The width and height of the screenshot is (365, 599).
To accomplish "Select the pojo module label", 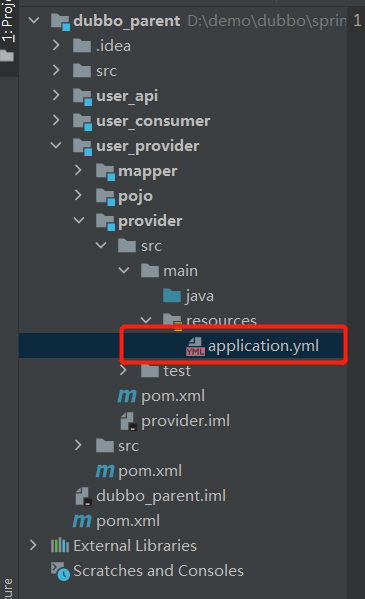I will (135, 197).
